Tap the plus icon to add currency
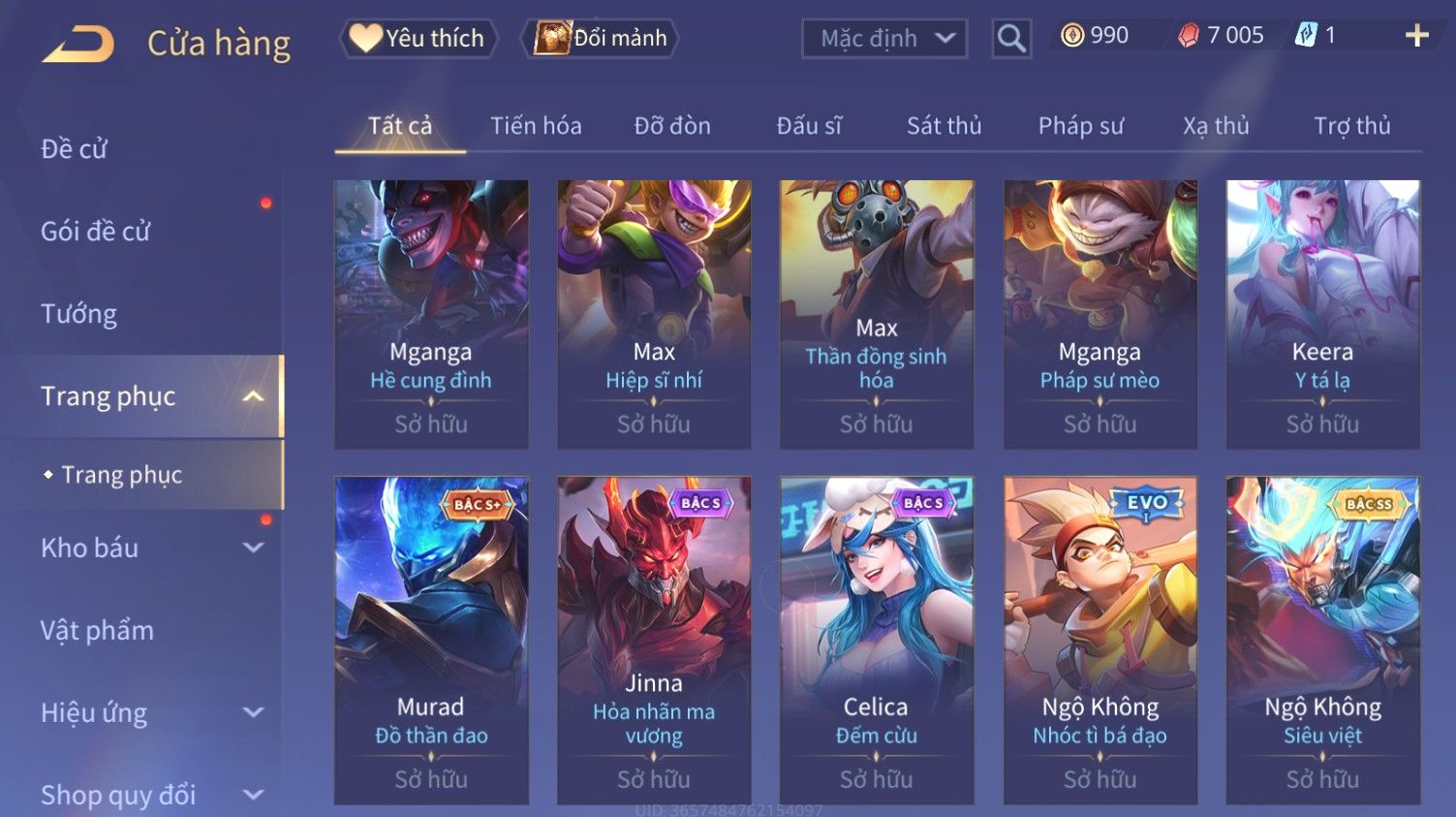The height and width of the screenshot is (817, 1456). [1417, 36]
